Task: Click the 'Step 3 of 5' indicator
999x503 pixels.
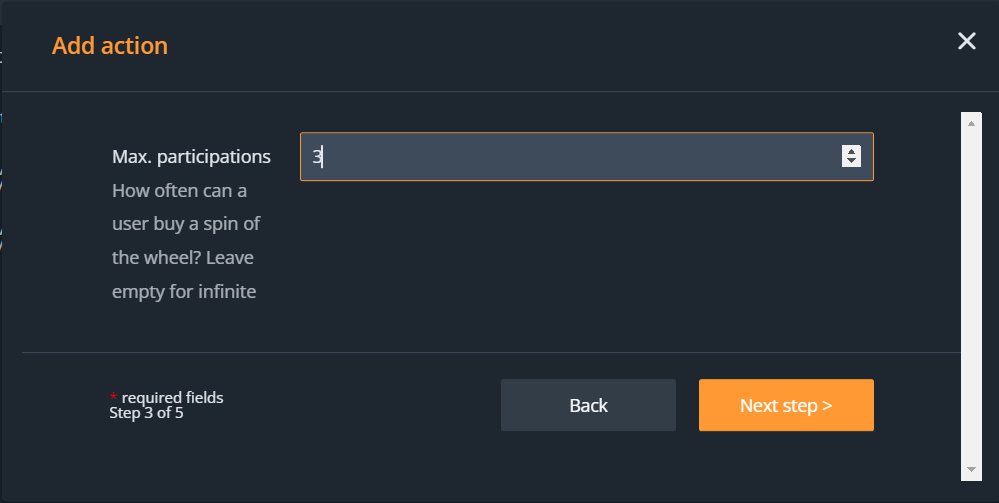Action: [146, 412]
